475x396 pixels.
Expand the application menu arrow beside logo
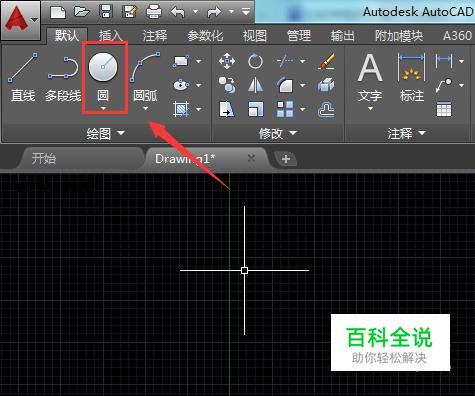pyautogui.click(x=34, y=20)
